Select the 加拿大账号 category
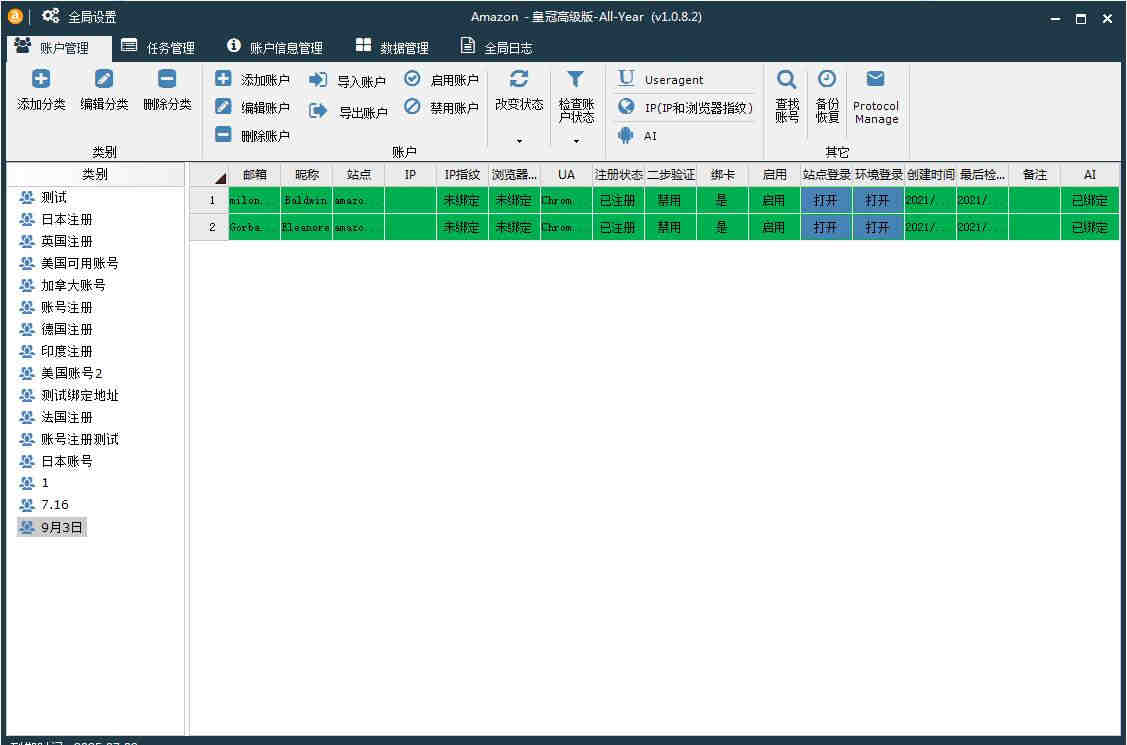 [x=73, y=285]
